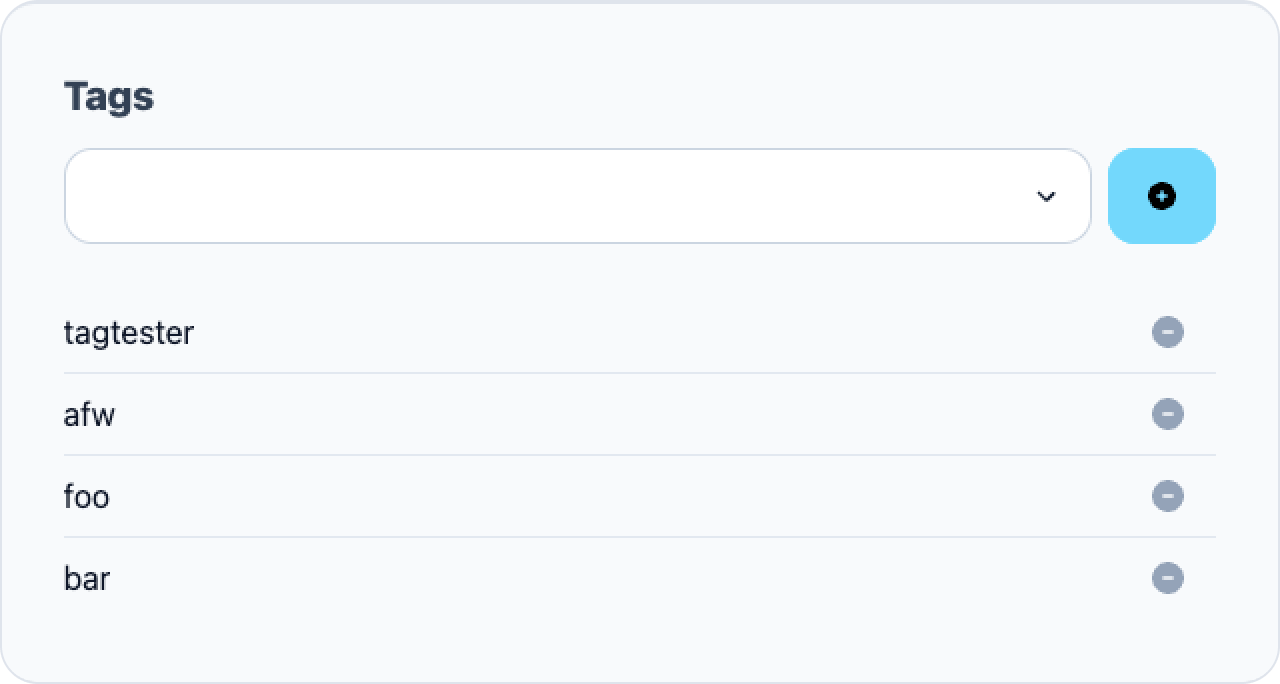This screenshot has width=1280, height=684.
Task: Select the tagtester tag label
Action: click(x=129, y=332)
